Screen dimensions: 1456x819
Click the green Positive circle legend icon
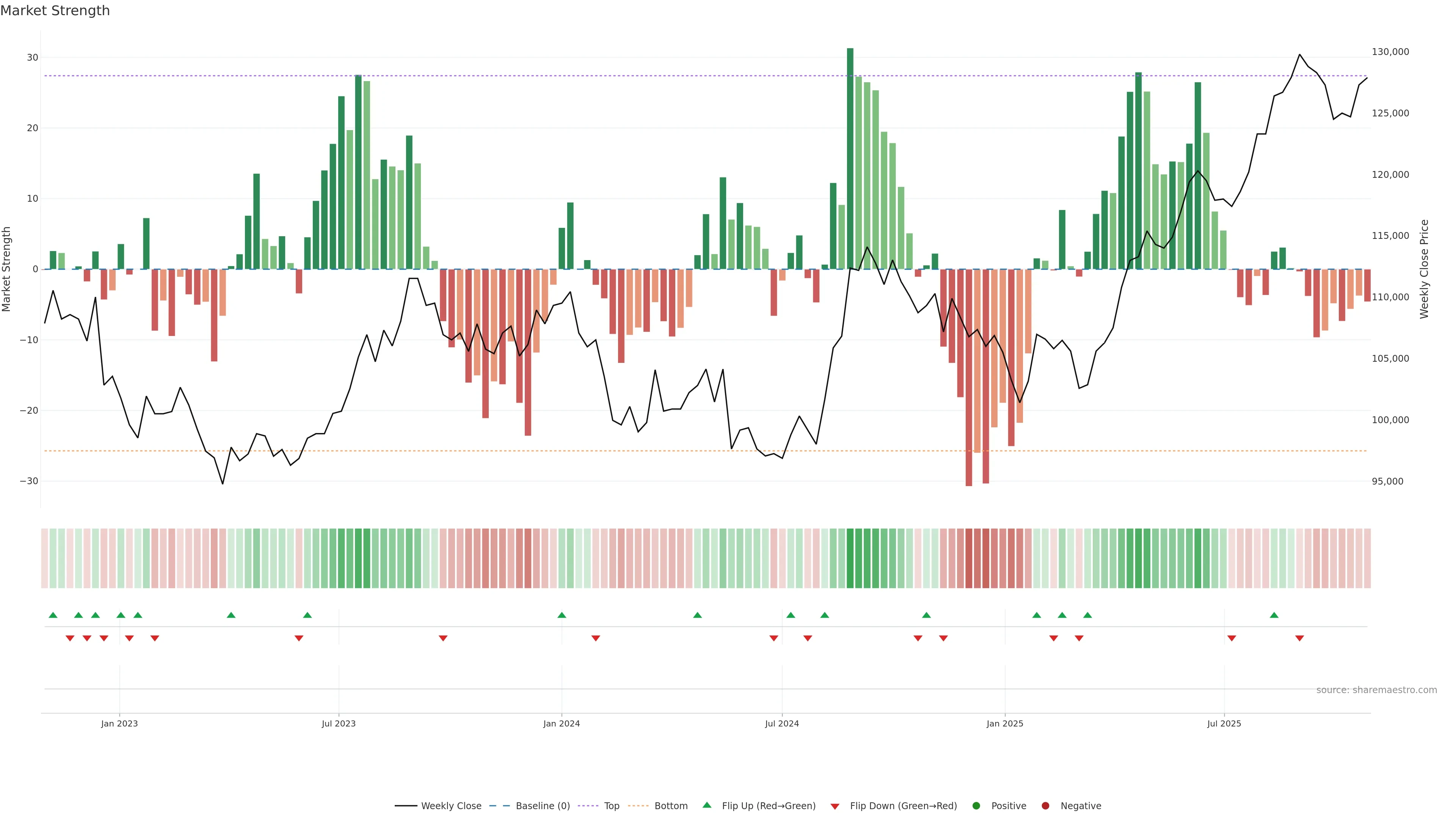976,805
